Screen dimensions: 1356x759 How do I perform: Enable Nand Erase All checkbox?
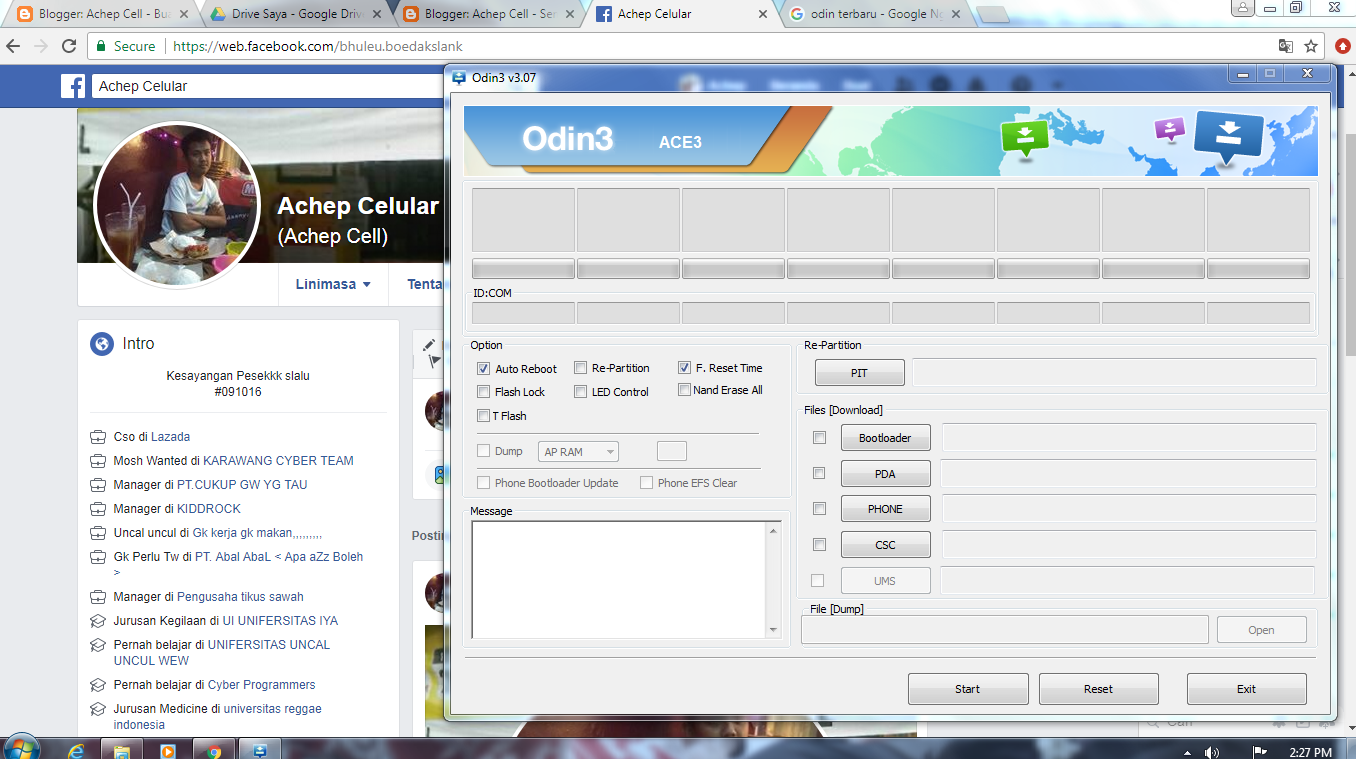pyautogui.click(x=685, y=390)
